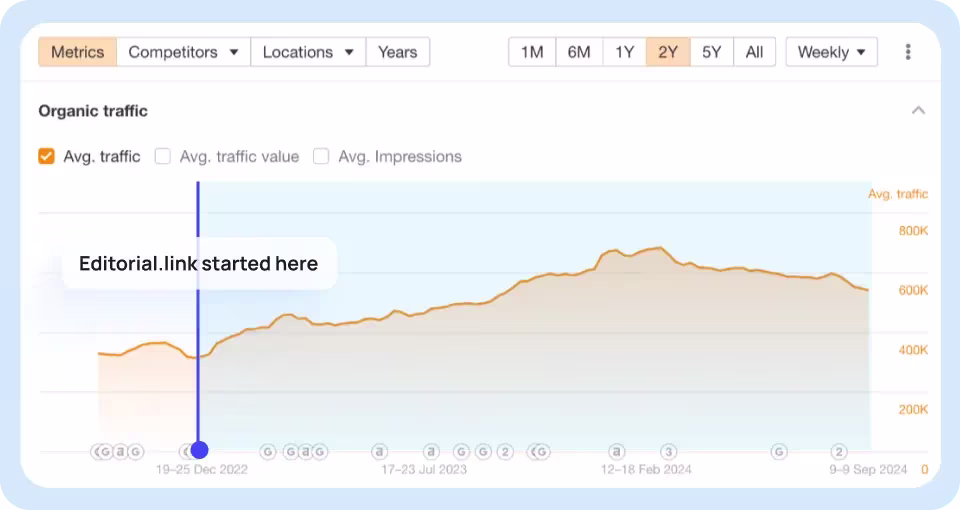960x510 pixels.
Task: Click the '2' marker near 9–9 Sep 2024
Action: click(839, 452)
